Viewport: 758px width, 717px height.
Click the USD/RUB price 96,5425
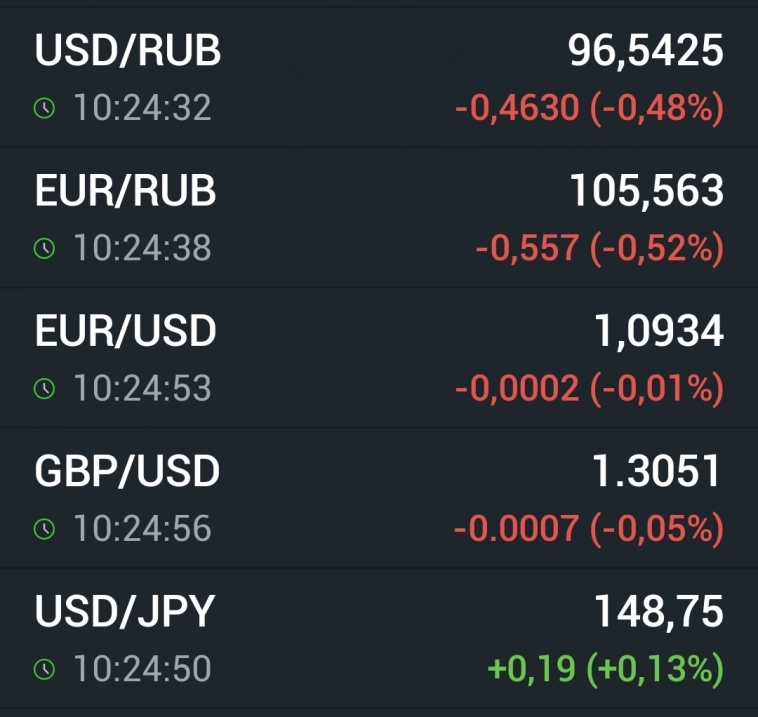pyautogui.click(x=645, y=51)
